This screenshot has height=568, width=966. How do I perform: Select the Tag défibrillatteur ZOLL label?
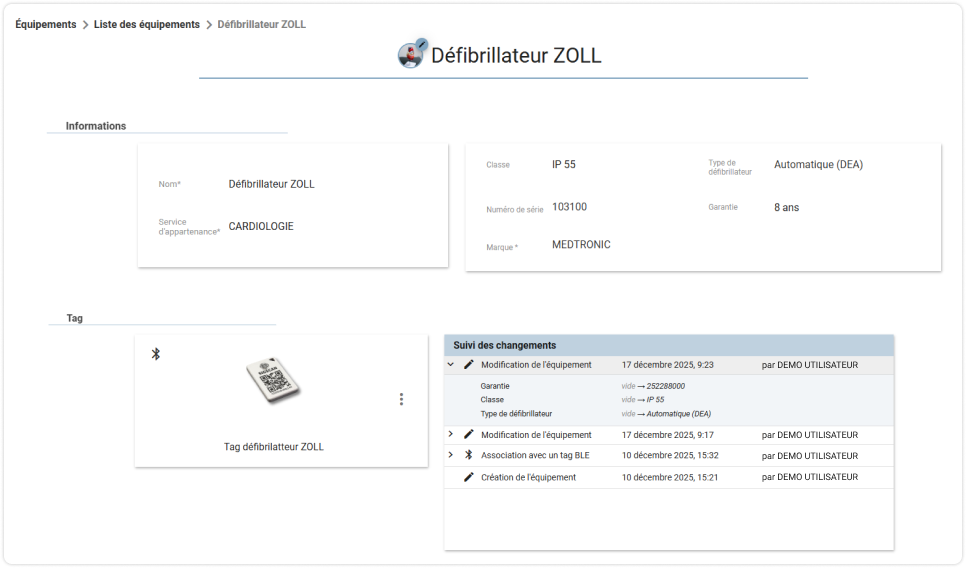274,447
